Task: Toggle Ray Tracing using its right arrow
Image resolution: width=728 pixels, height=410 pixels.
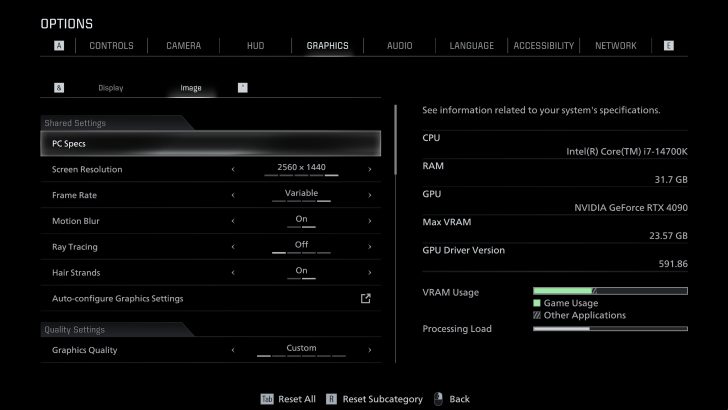Action: 369,247
